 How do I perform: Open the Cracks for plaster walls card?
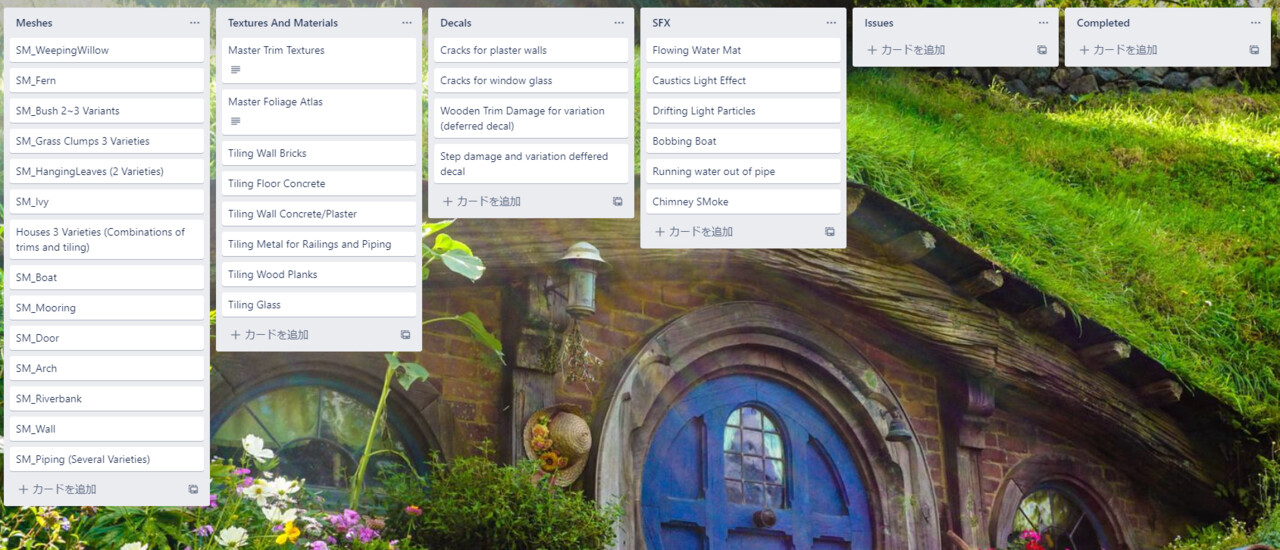531,50
